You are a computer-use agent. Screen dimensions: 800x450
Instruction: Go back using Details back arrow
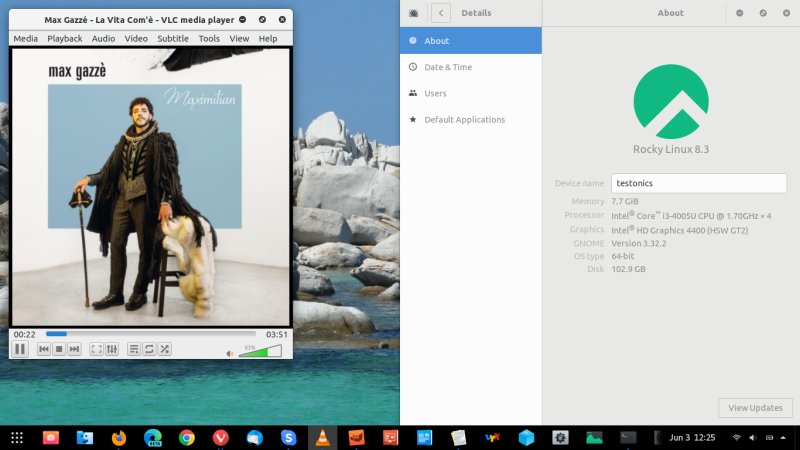(441, 13)
